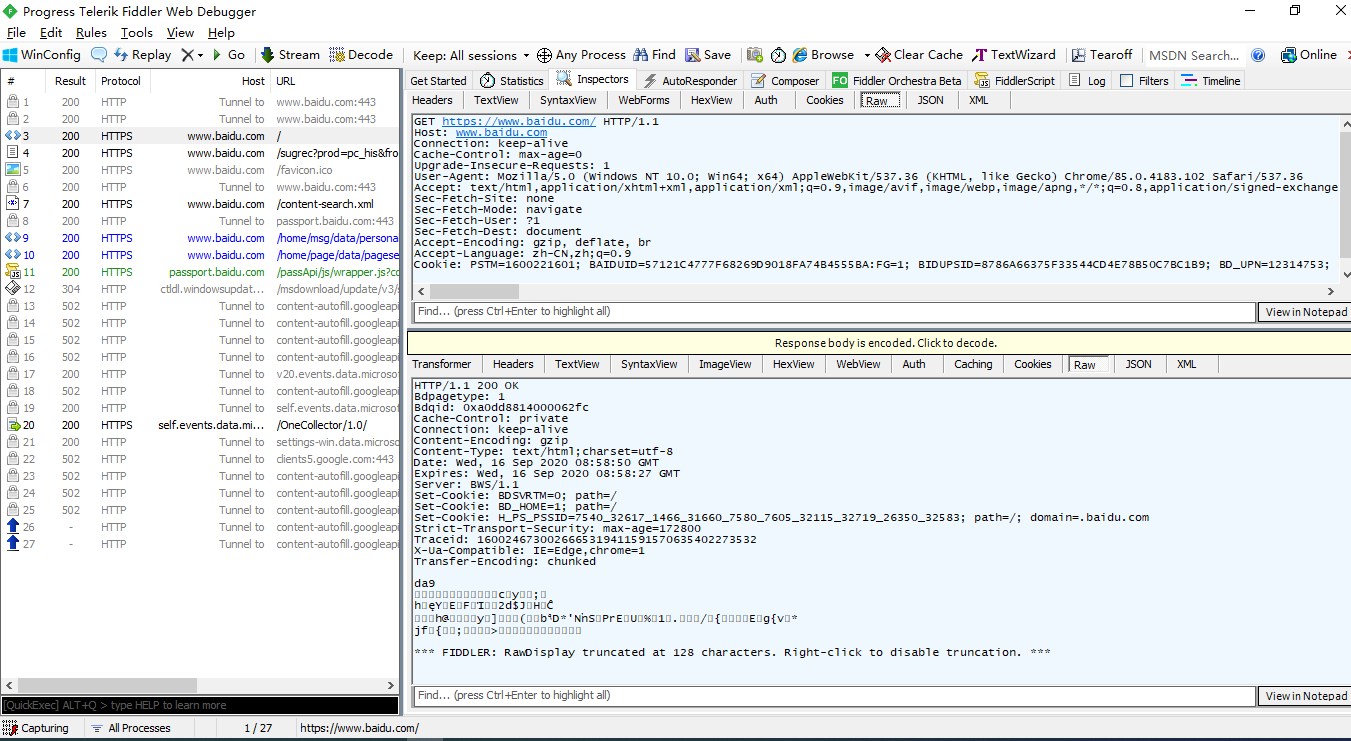The image size is (1351, 741).
Task: Click request View in Notepad button
Action: coord(1306,312)
